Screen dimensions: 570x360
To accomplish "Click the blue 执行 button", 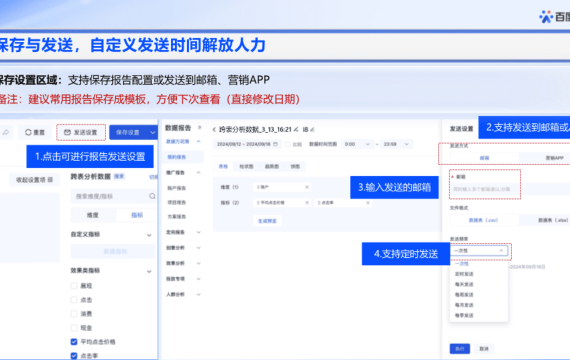I will tap(460, 349).
